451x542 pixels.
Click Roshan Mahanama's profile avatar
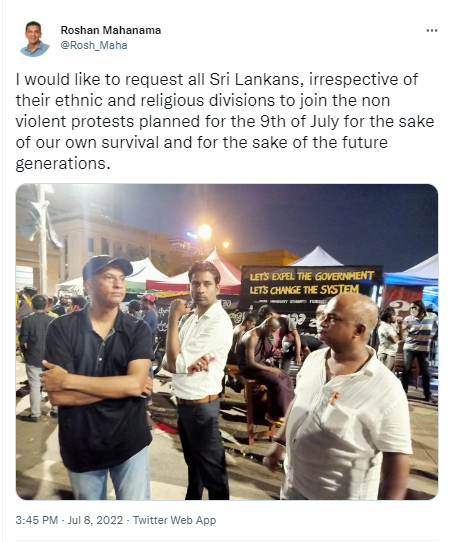(x=34, y=38)
